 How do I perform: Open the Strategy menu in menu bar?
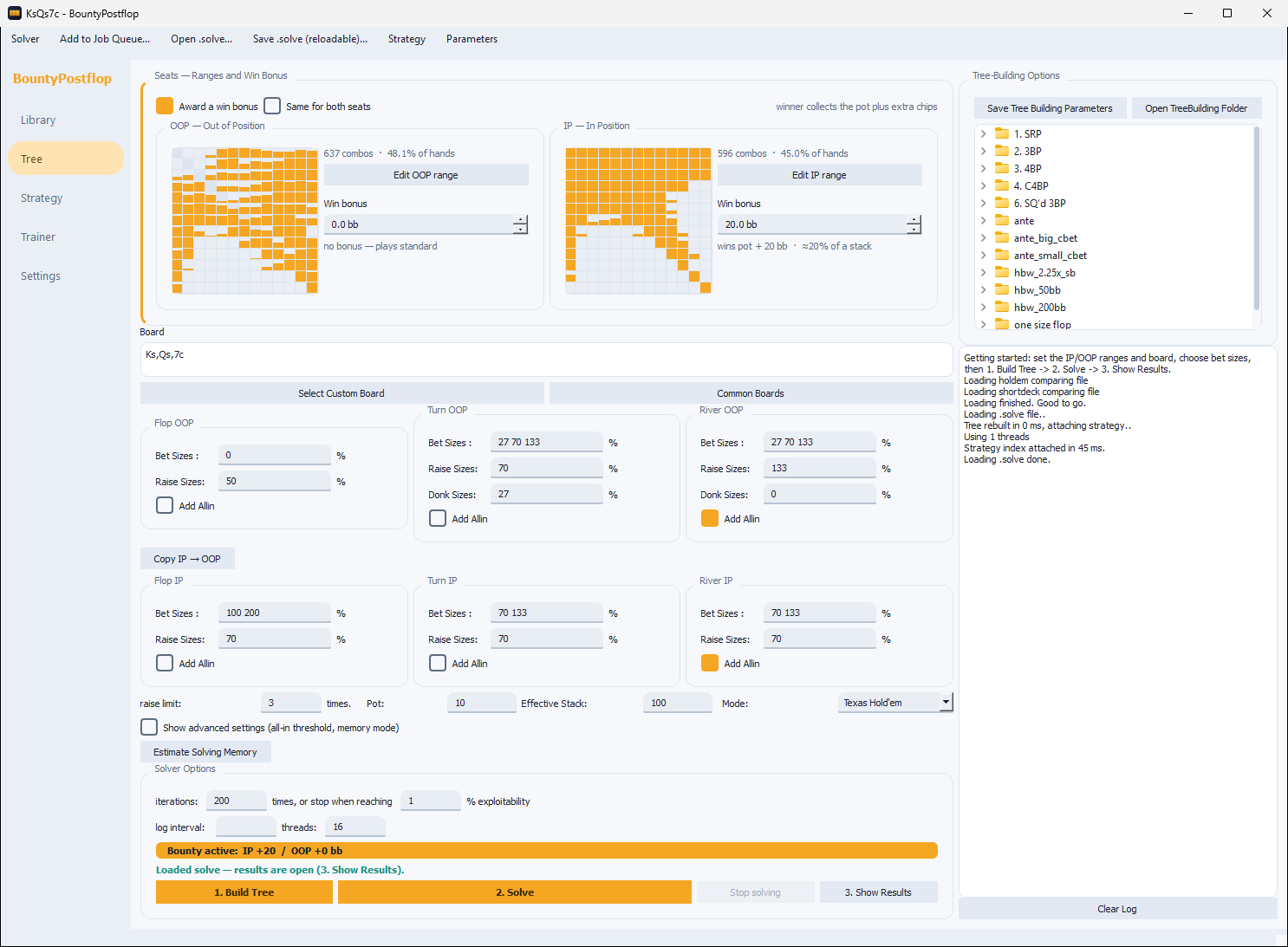407,39
